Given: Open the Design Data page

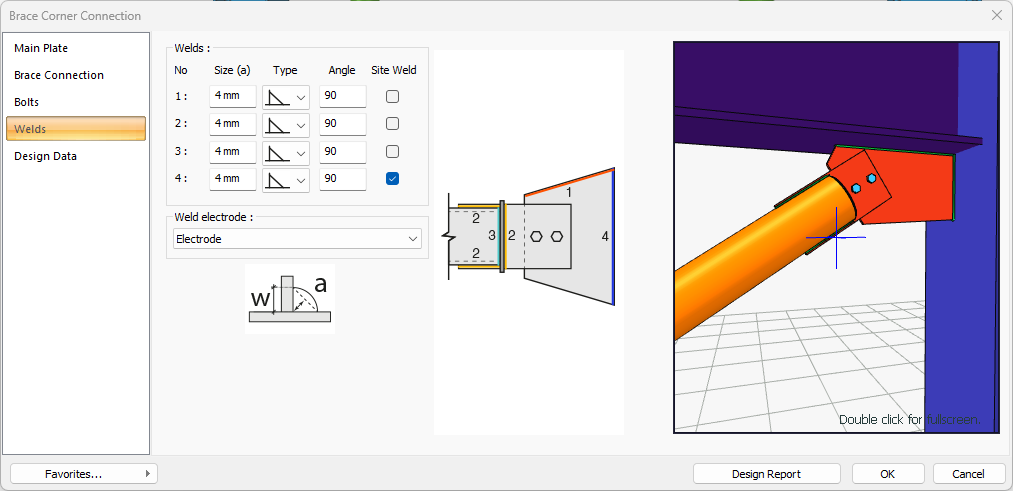Looking at the screenshot, I should click(x=45, y=156).
